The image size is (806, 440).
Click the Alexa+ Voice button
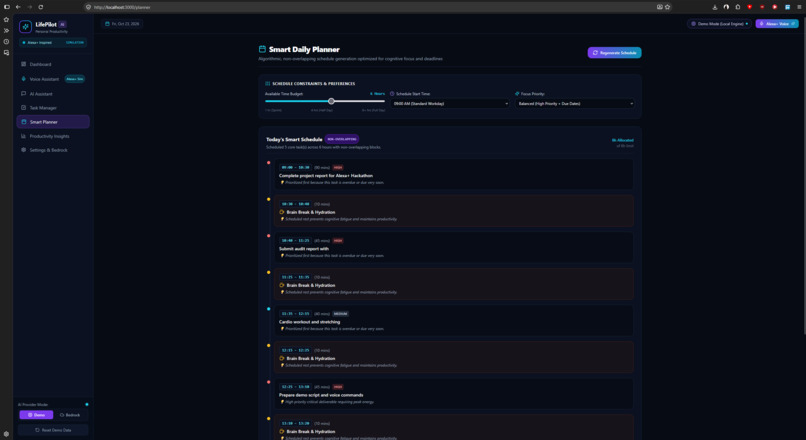(x=777, y=24)
